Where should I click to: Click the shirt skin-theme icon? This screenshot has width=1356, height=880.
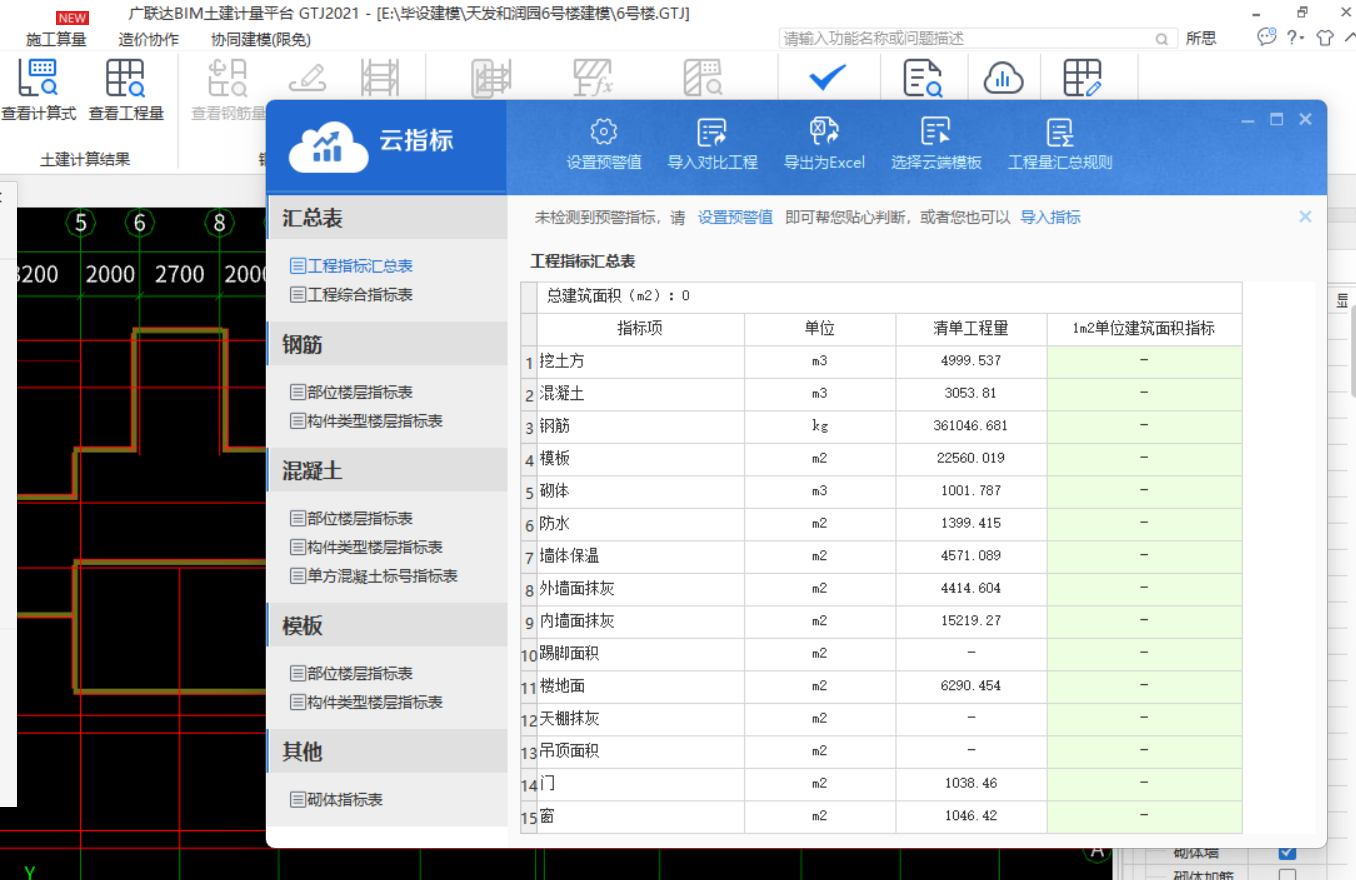[x=1325, y=38]
